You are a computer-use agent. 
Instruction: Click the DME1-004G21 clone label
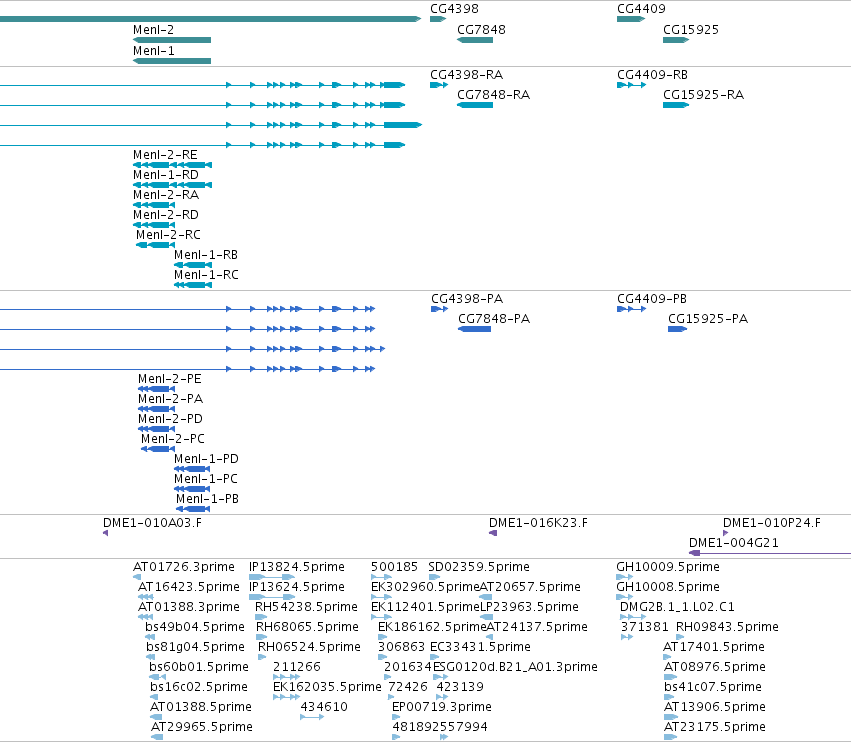[734, 543]
